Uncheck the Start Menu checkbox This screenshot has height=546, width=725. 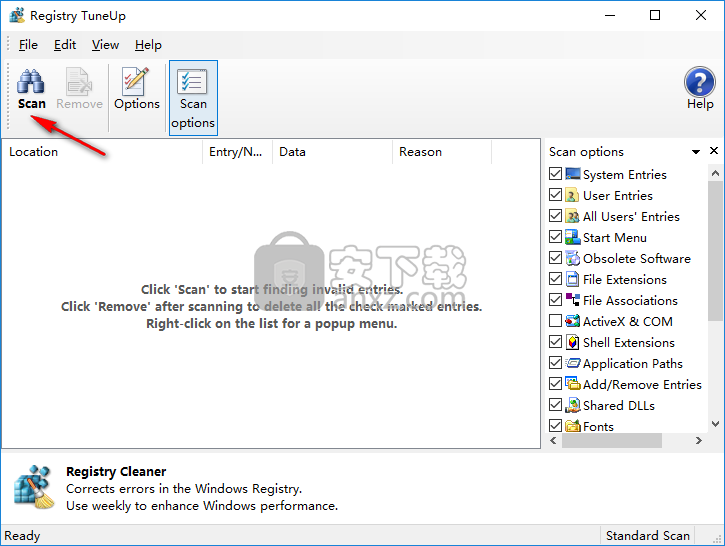(555, 237)
